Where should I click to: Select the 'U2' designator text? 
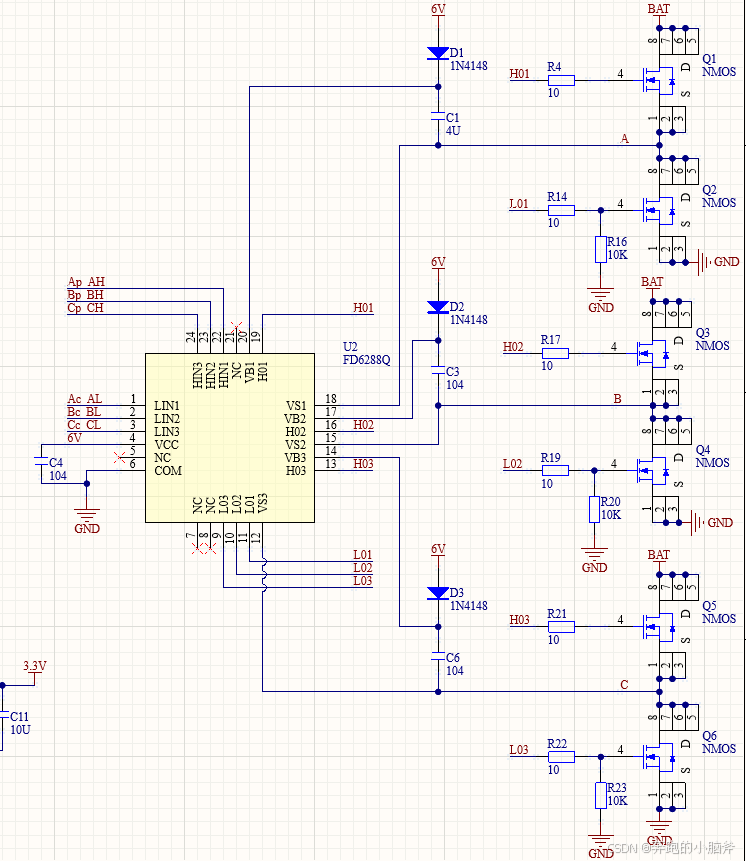tap(350, 347)
